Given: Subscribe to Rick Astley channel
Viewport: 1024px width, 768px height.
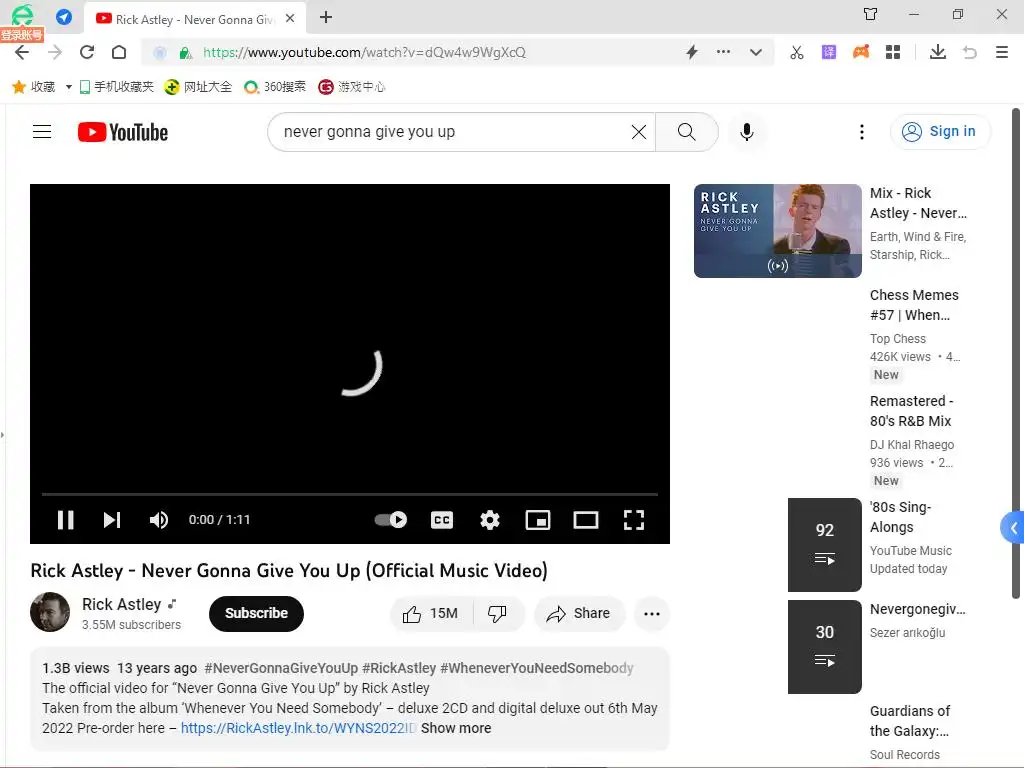Looking at the screenshot, I should (x=256, y=613).
